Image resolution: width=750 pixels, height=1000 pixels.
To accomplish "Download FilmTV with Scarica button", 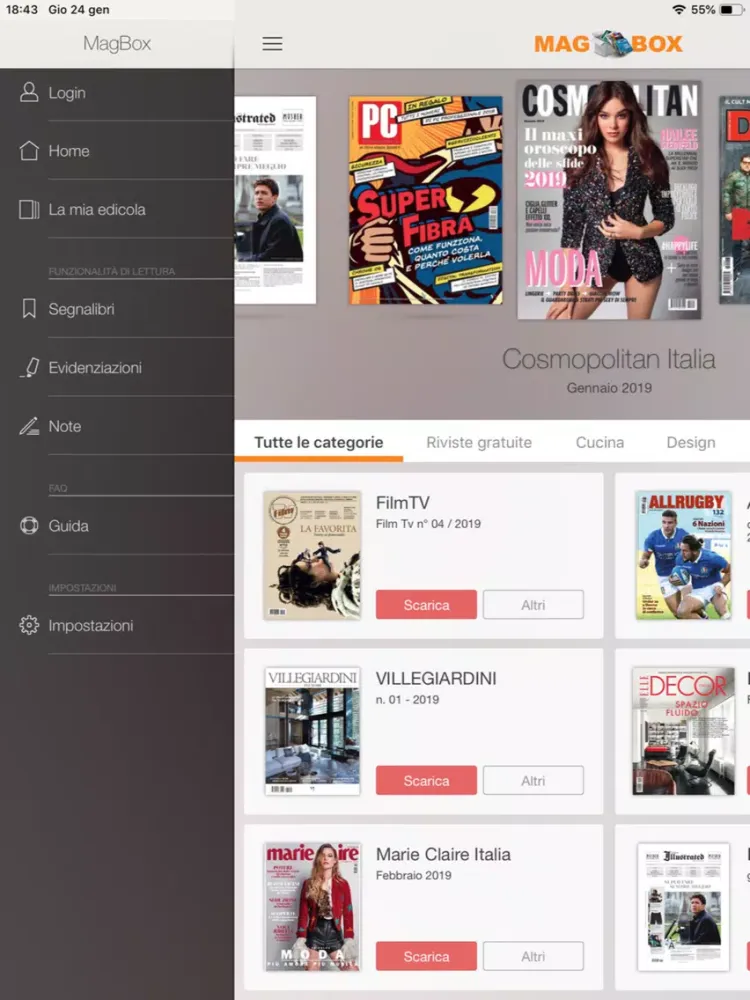I will pos(426,605).
